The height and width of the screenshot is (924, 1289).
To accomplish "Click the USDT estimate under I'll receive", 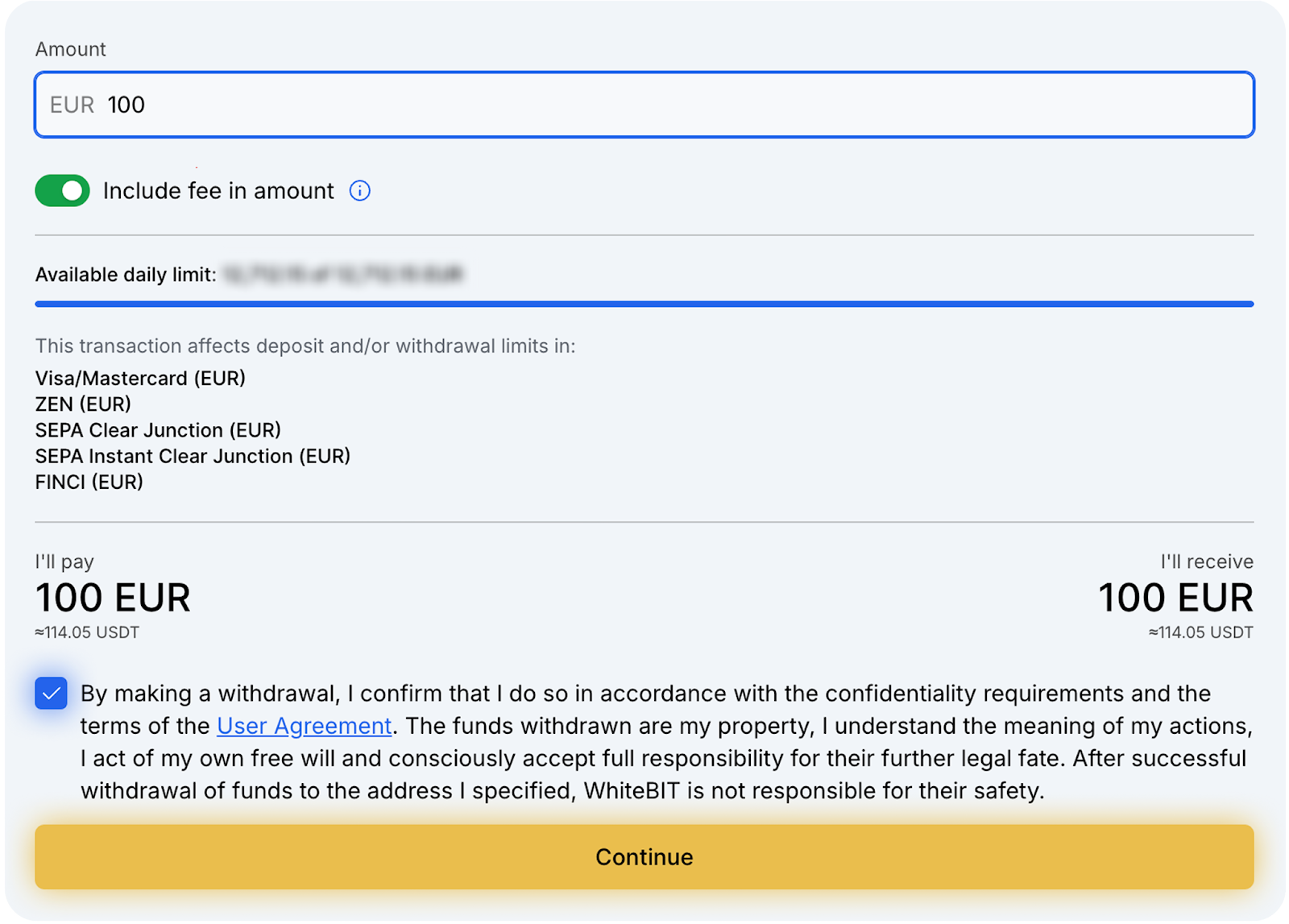I will (x=1200, y=632).
